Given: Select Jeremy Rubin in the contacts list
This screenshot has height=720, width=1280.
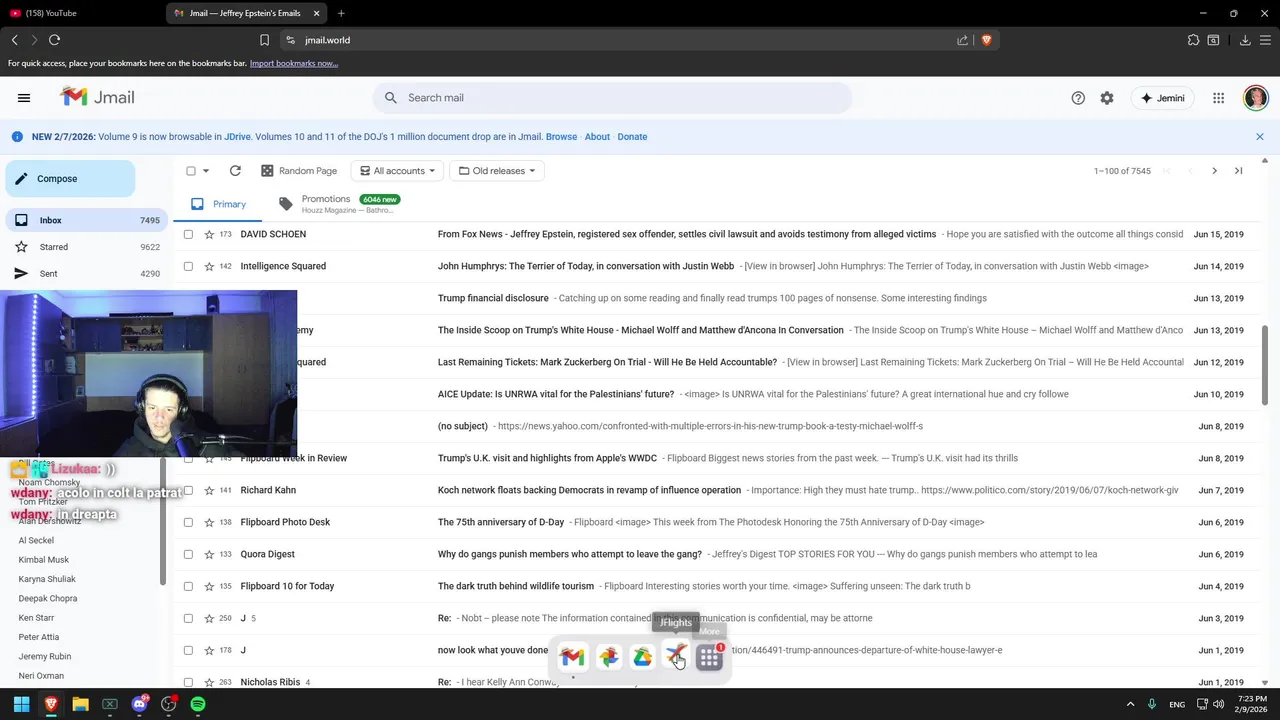Looking at the screenshot, I should coord(45,657).
